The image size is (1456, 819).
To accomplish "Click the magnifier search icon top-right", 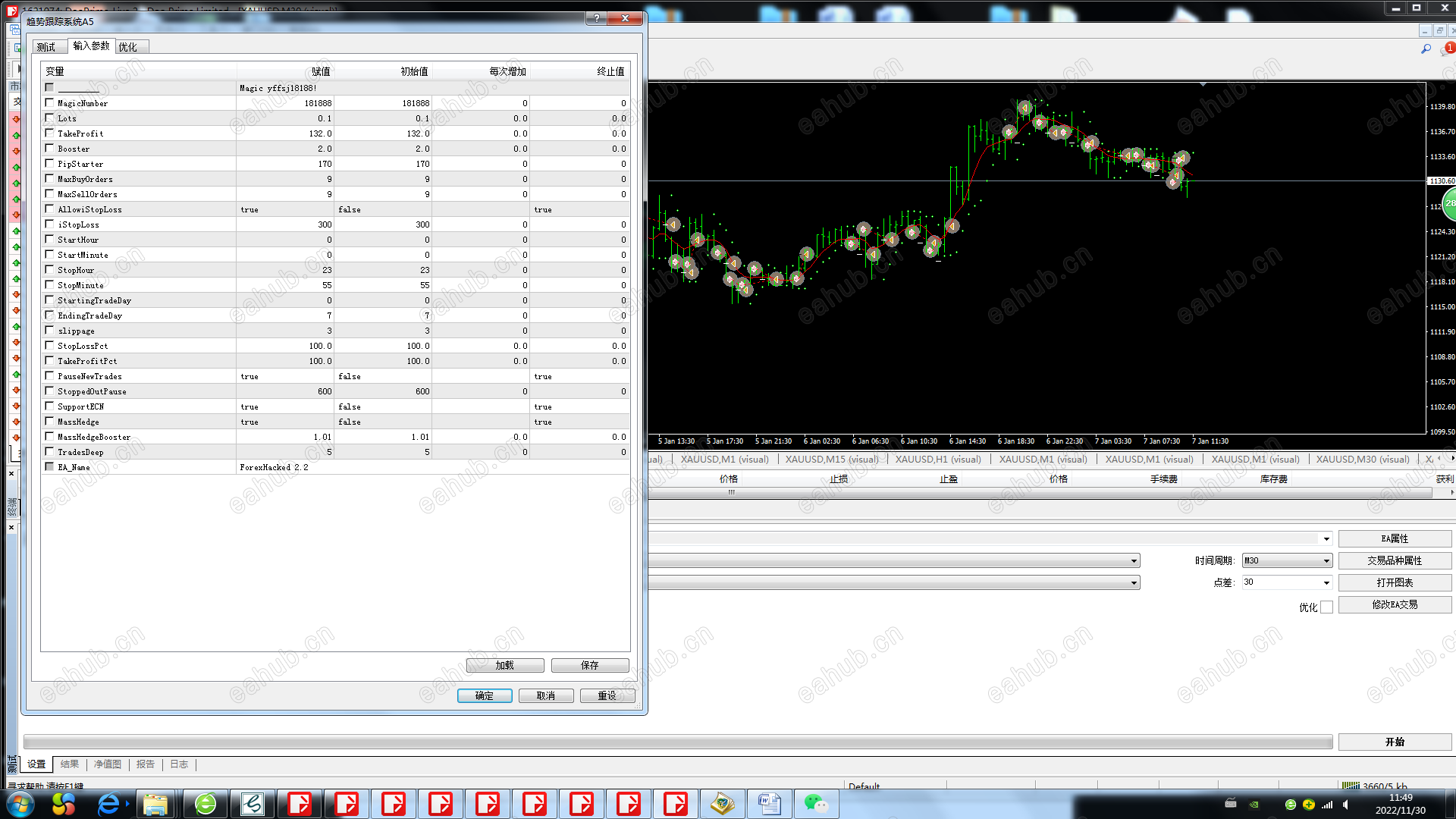I will pos(1426,49).
